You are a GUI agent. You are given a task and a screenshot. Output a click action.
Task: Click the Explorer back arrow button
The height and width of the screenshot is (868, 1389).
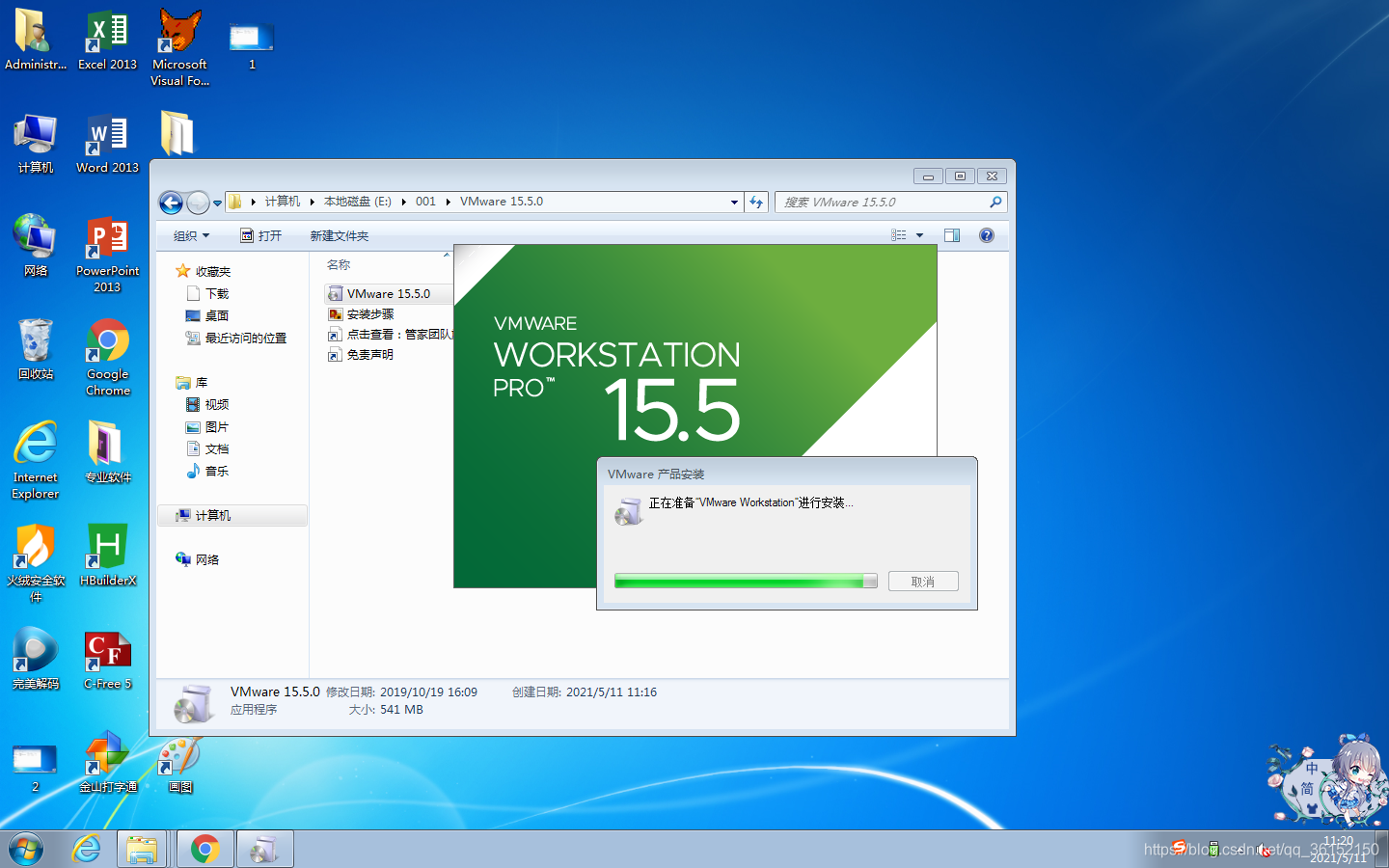coord(171,203)
